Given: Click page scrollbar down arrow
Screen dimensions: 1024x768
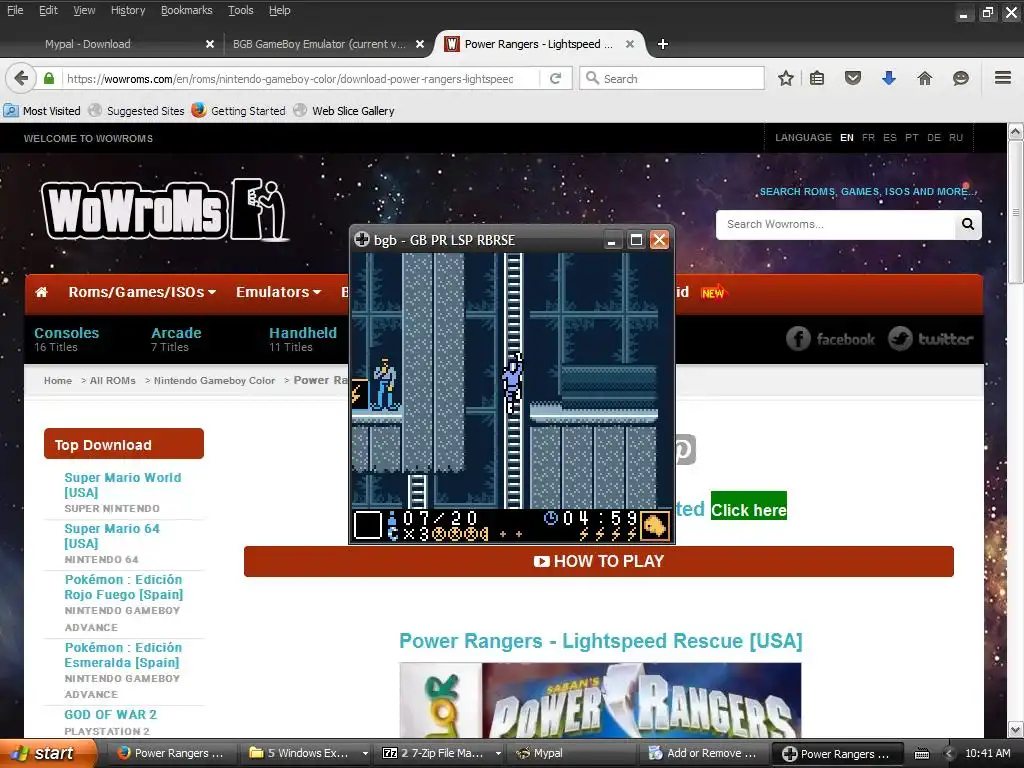Looking at the screenshot, I should 1016,729.
